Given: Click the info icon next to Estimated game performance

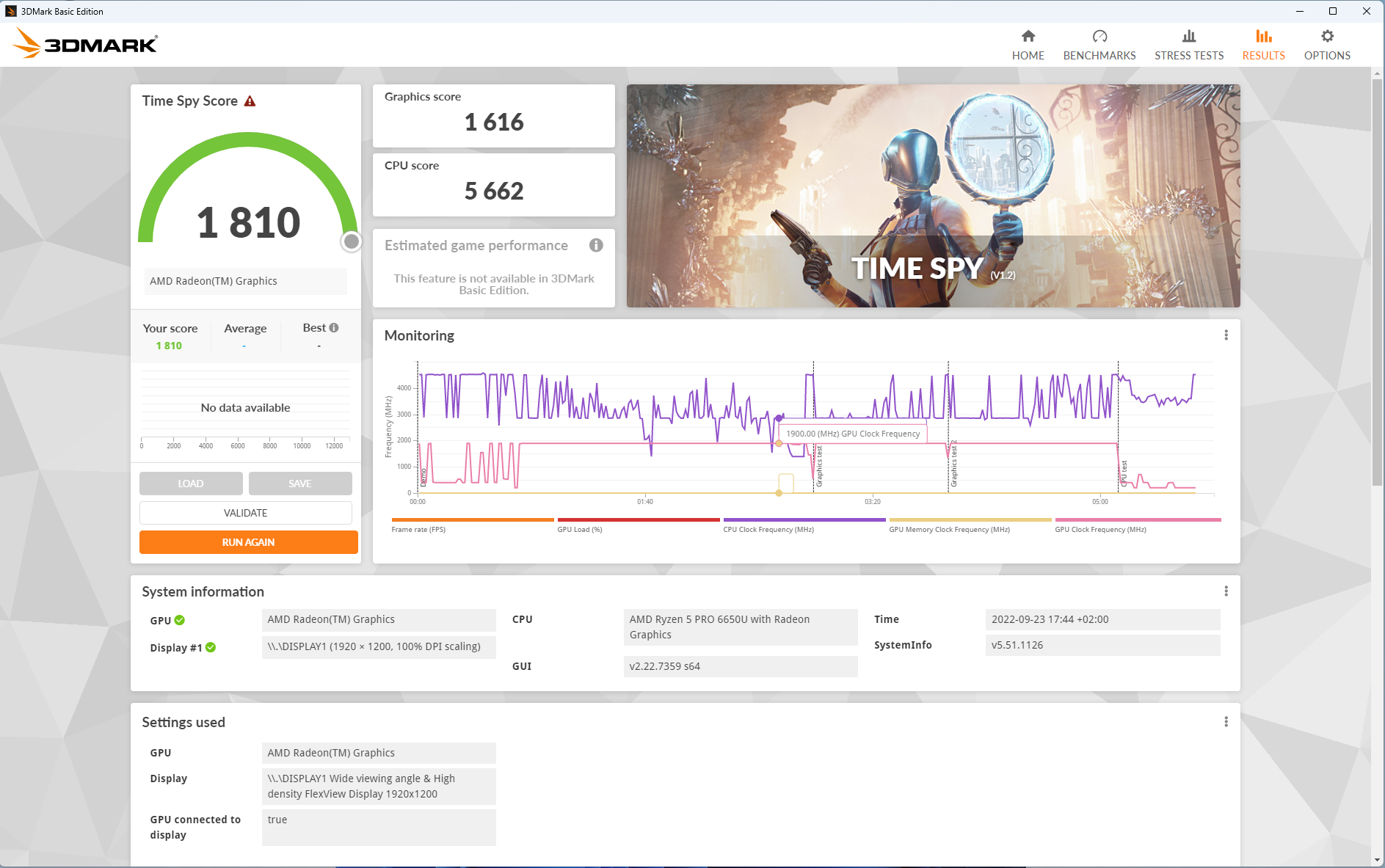Looking at the screenshot, I should 596,245.
